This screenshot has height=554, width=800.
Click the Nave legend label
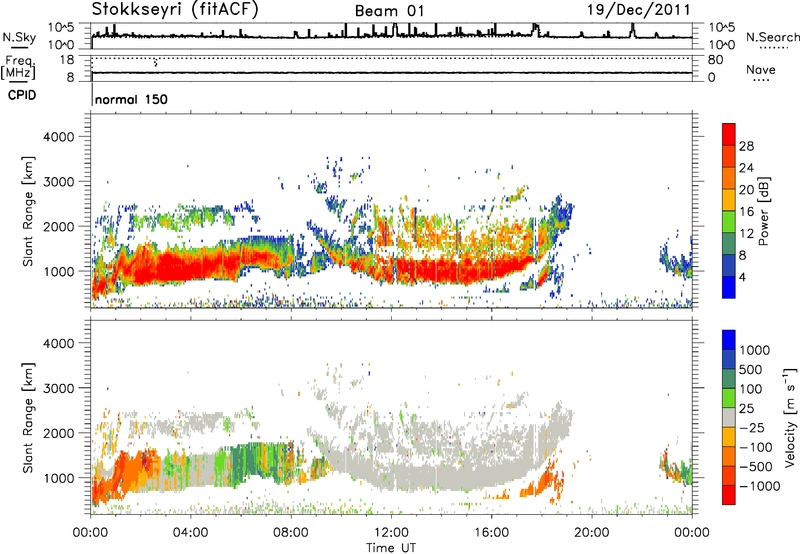(761, 70)
